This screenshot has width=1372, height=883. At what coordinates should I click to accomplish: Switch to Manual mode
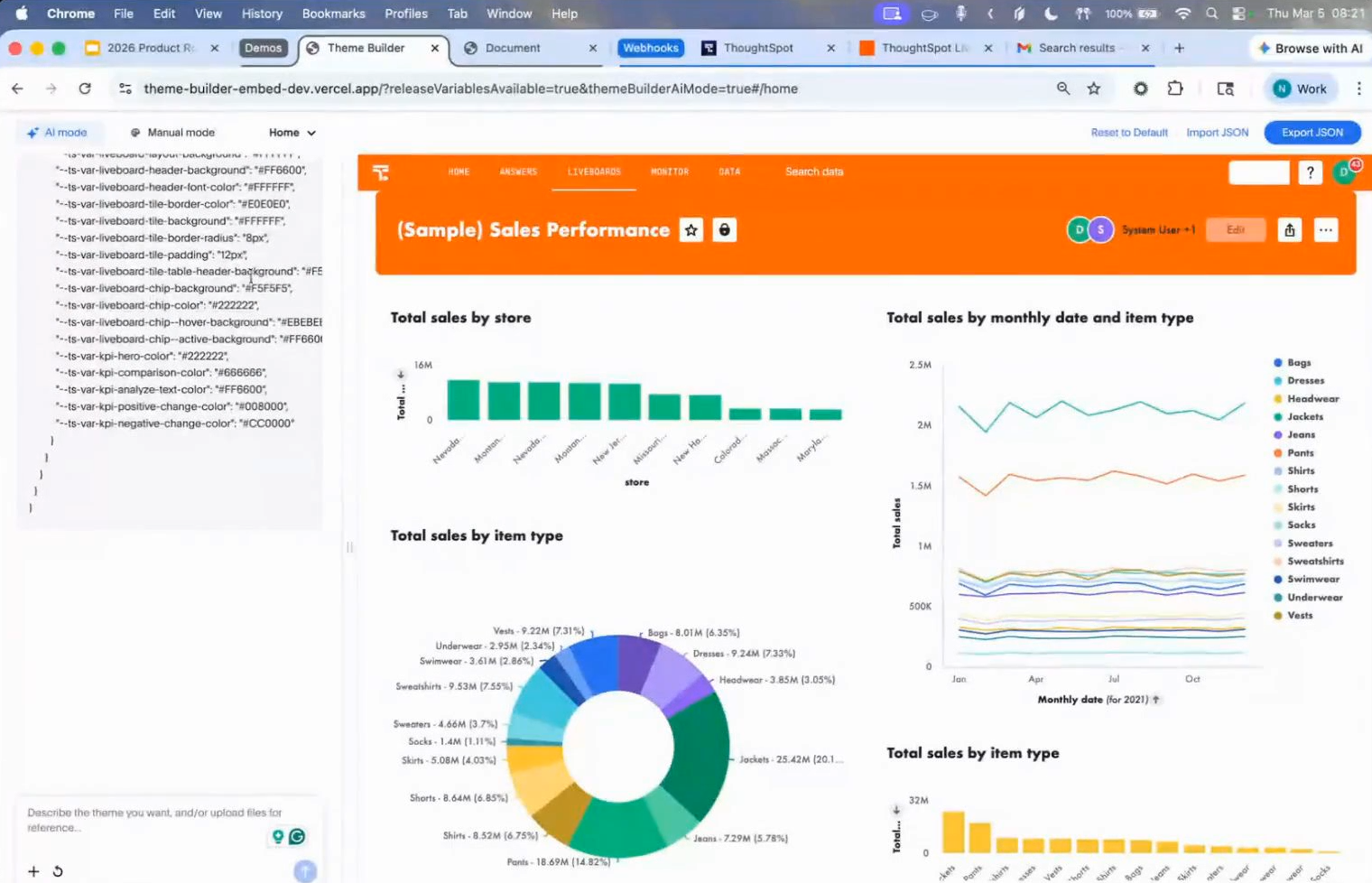pos(172,133)
